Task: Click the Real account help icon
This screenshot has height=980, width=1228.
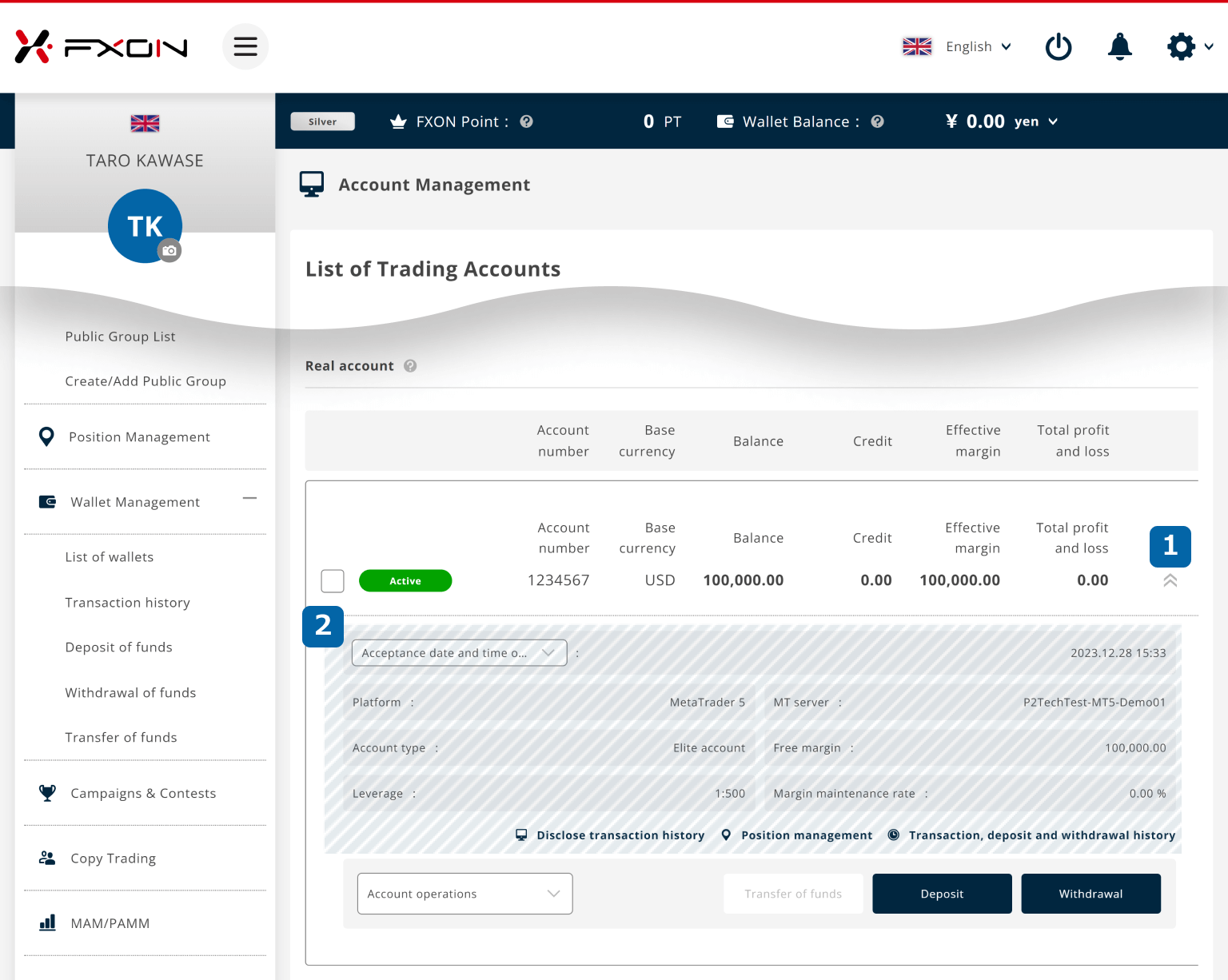Action: tap(410, 365)
